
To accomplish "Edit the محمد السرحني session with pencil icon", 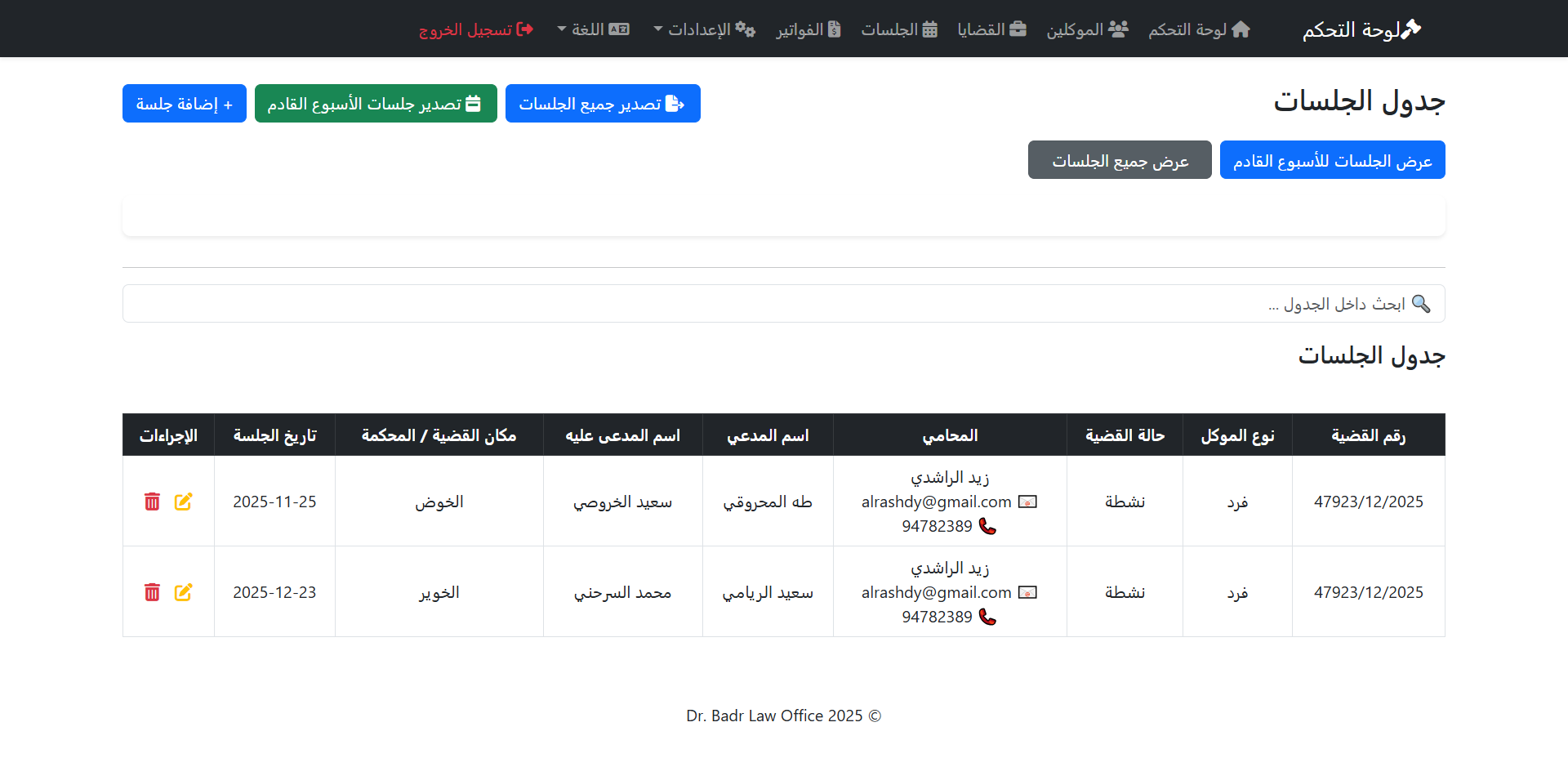I will click(184, 592).
